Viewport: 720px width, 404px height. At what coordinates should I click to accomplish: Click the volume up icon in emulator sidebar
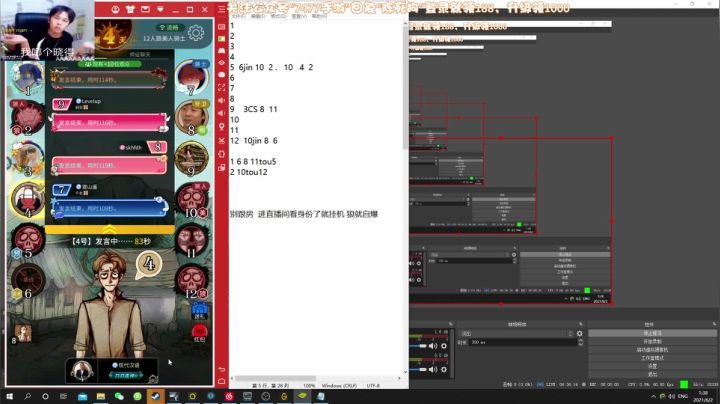222,100
